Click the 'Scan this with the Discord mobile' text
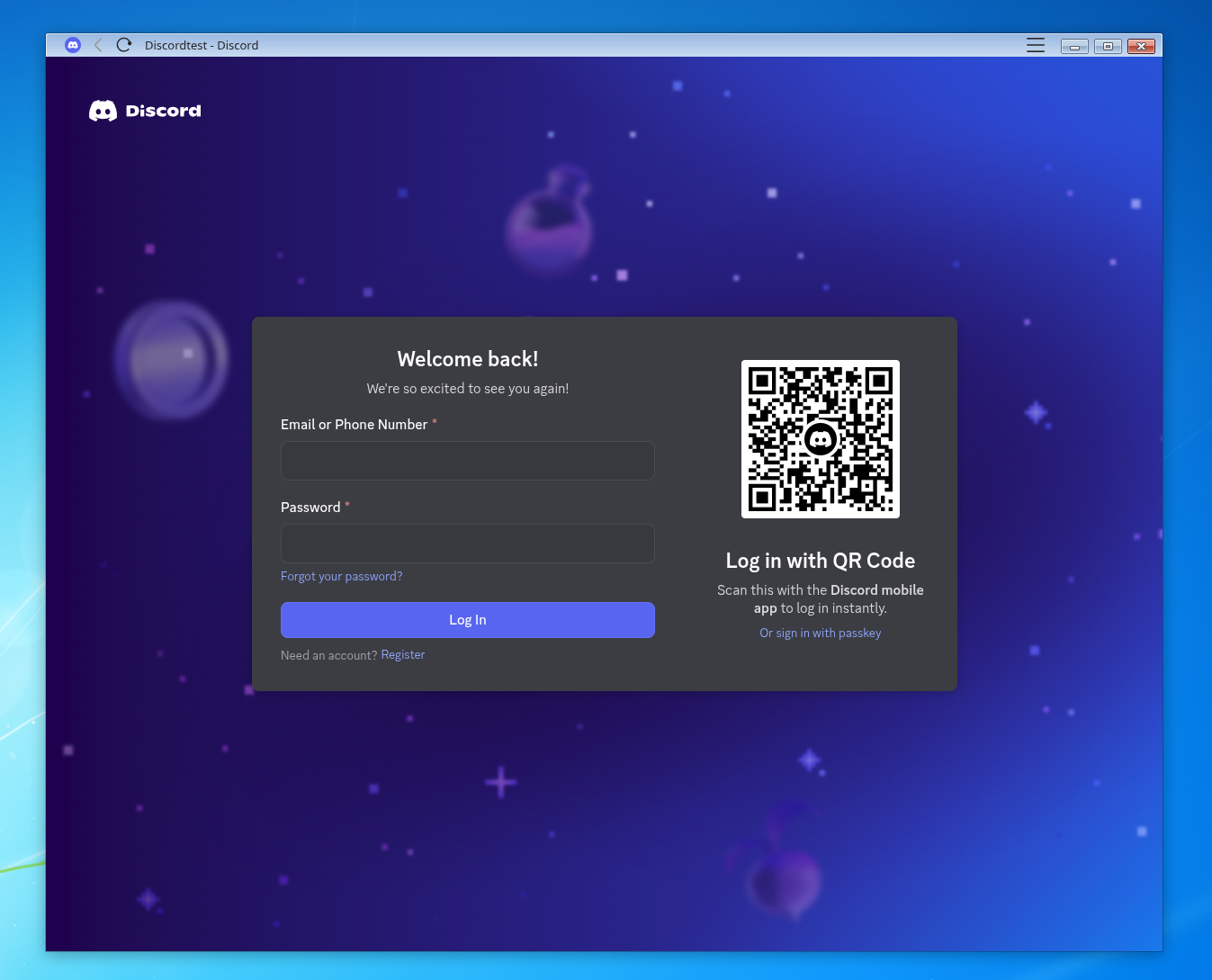 (x=821, y=590)
